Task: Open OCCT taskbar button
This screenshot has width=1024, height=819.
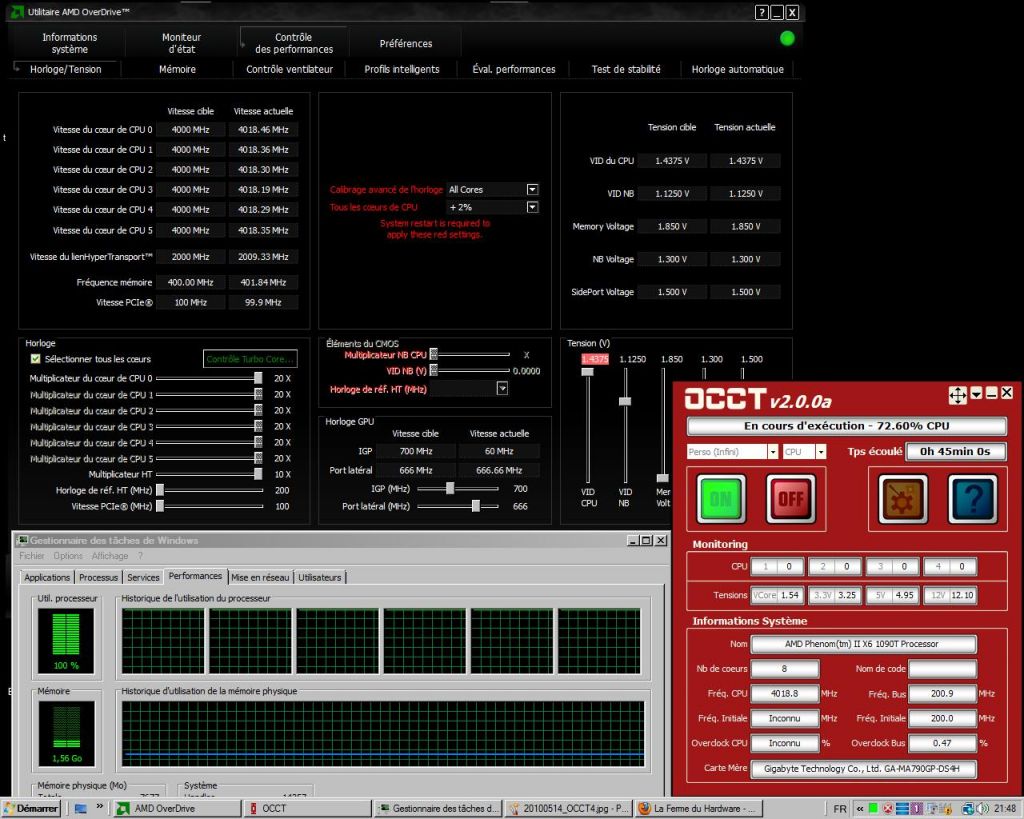Action: (307, 809)
